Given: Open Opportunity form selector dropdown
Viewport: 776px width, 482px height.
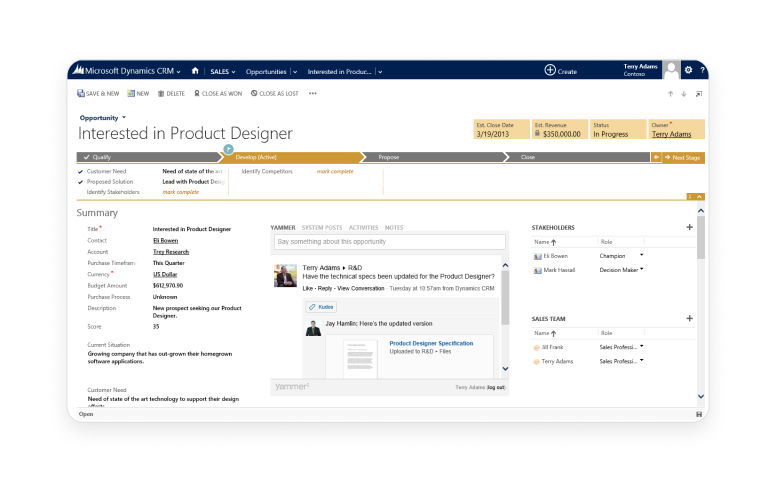Looking at the screenshot, I should click(x=124, y=117).
